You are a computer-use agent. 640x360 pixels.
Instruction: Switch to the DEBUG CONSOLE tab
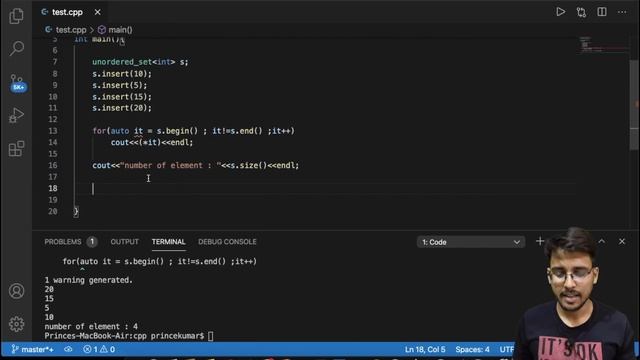point(227,242)
